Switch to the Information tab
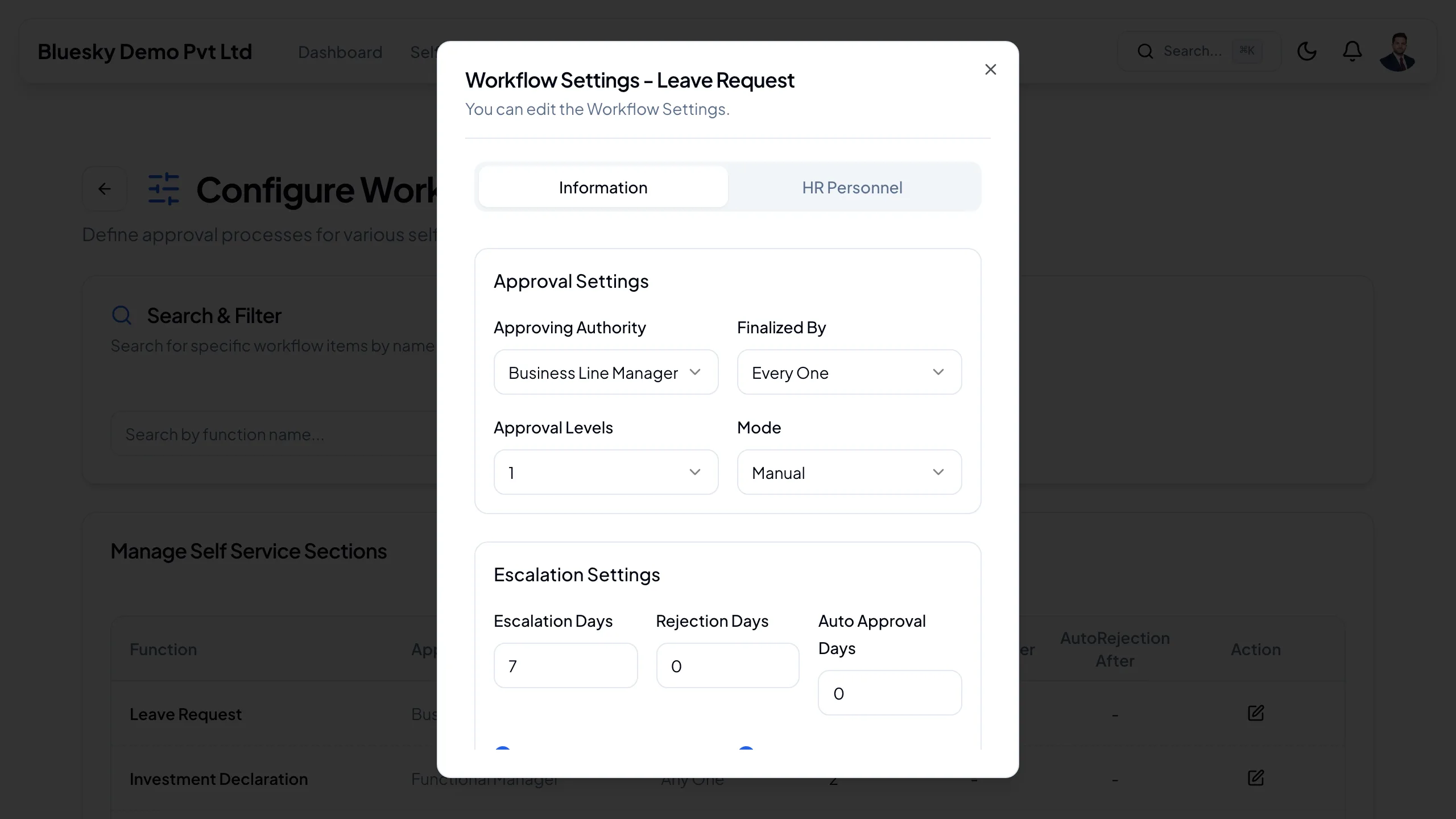 click(603, 187)
